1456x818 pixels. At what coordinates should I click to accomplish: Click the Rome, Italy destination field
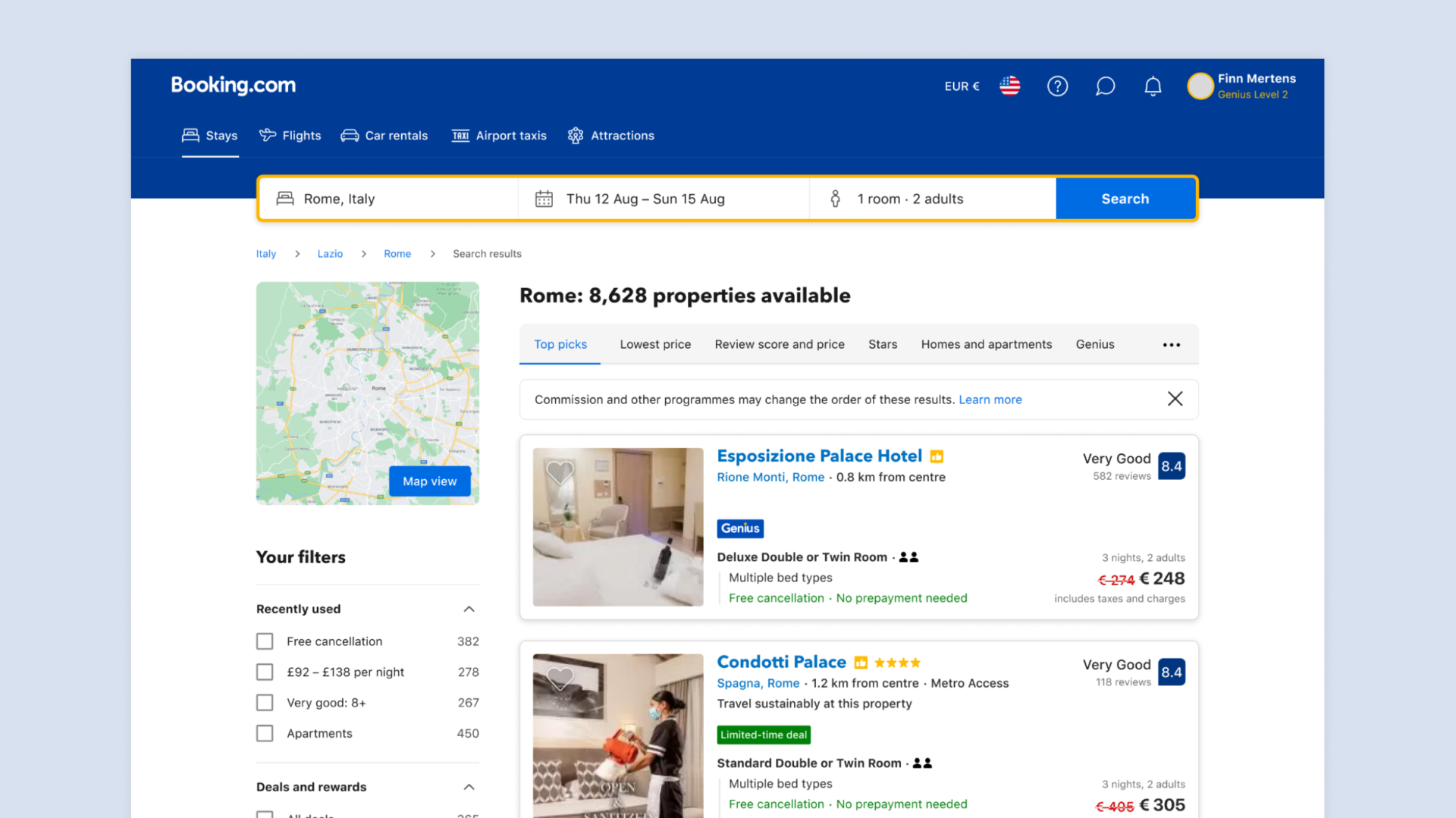click(x=389, y=199)
